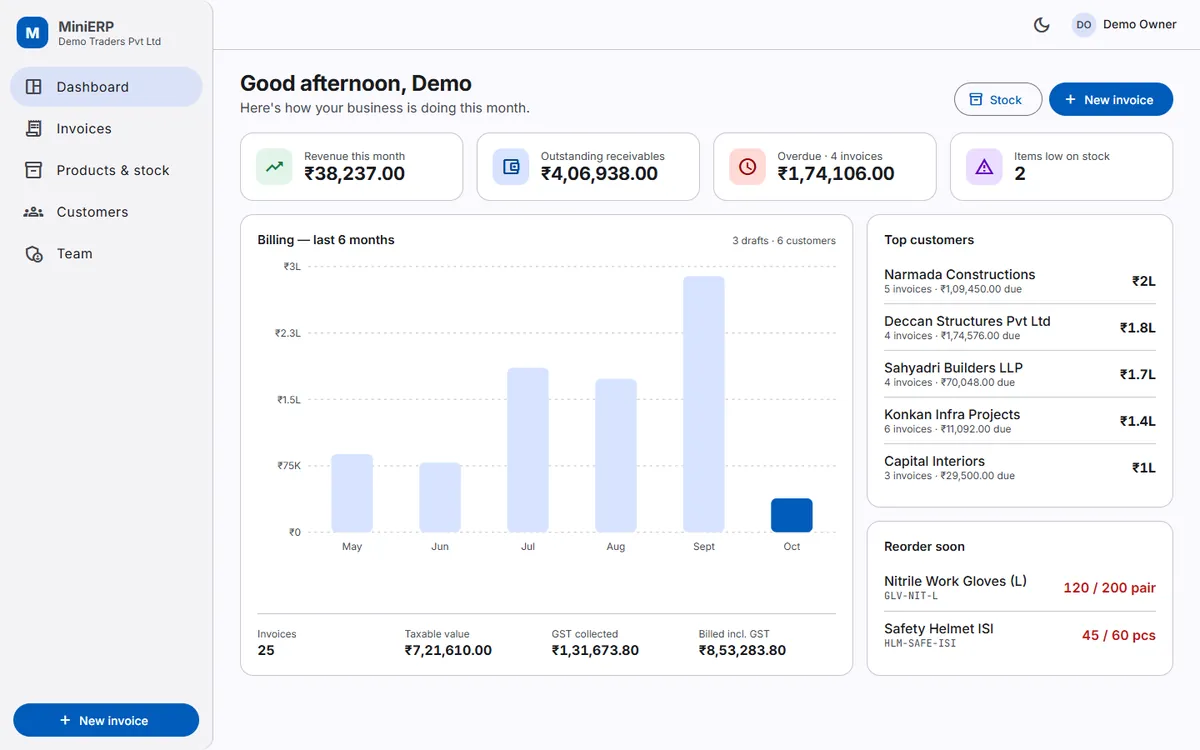Click 'Demo Traders Pvt Ltd' company name
This screenshot has height=750, width=1200.
coord(110,42)
